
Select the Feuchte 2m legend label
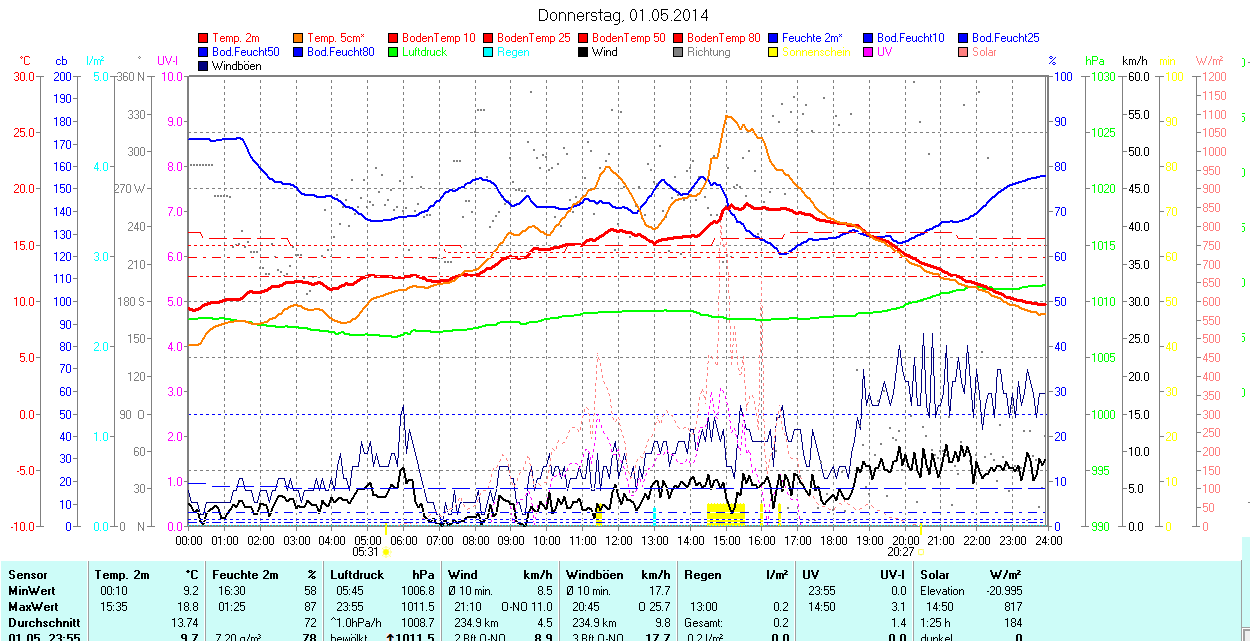(x=814, y=38)
